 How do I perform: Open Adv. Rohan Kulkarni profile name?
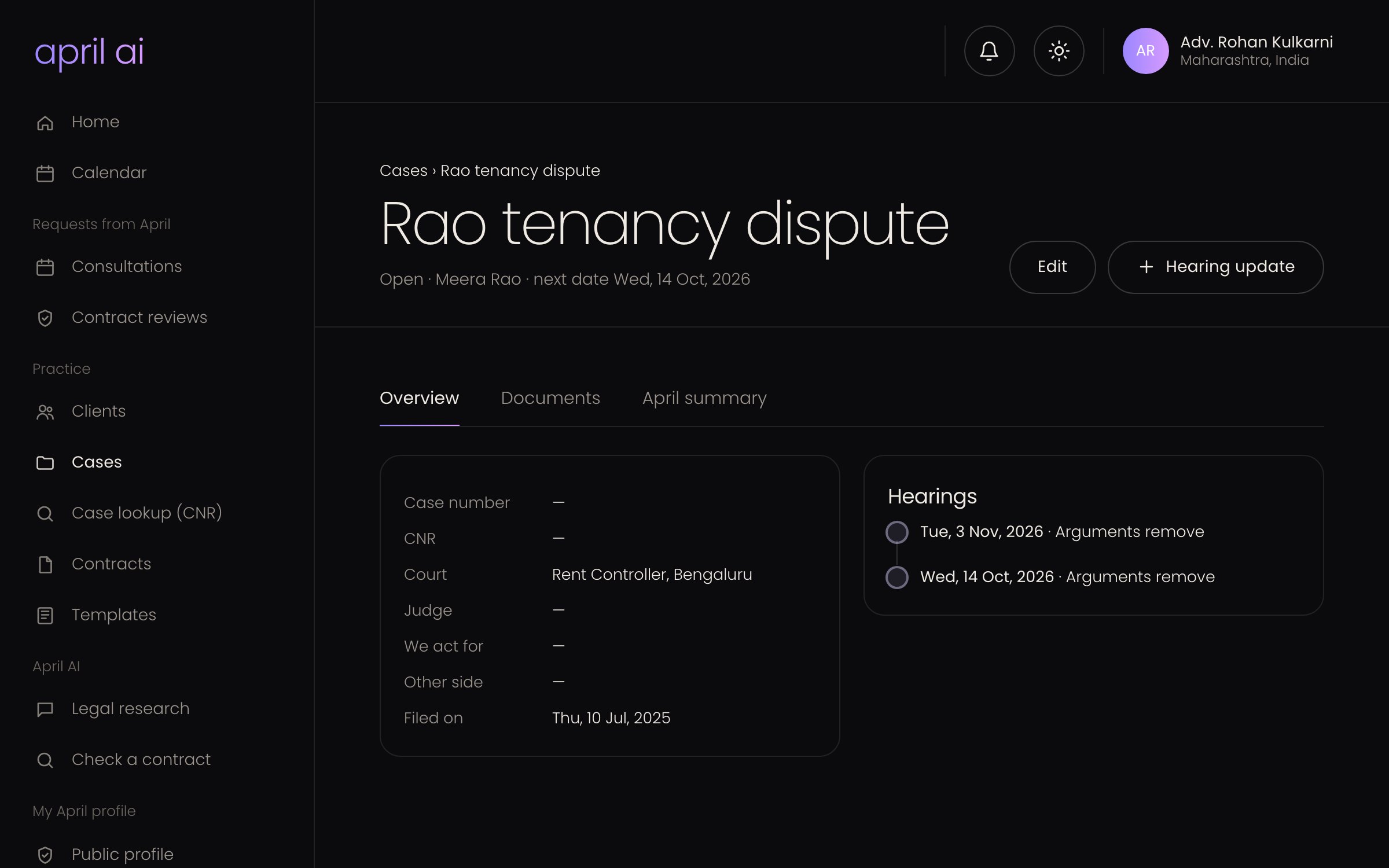1256,42
